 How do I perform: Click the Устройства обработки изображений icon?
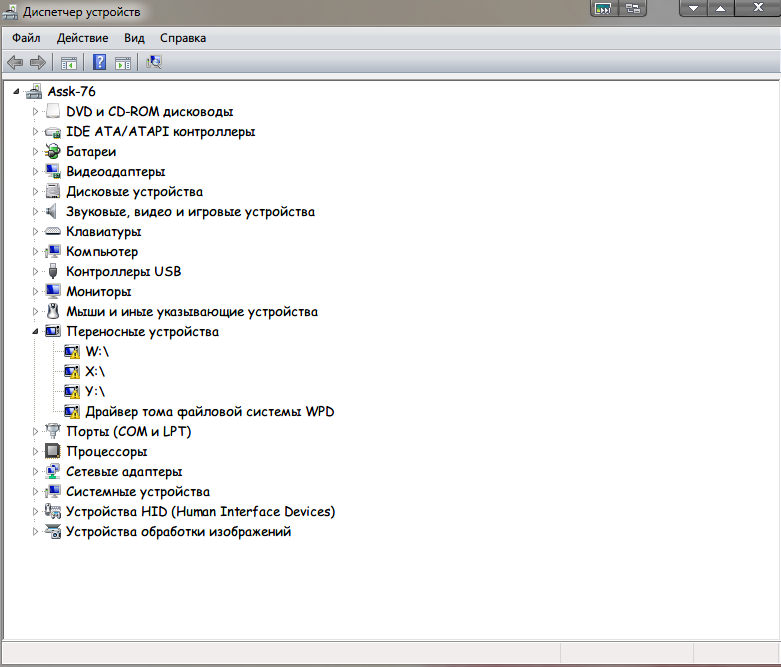click(x=53, y=532)
